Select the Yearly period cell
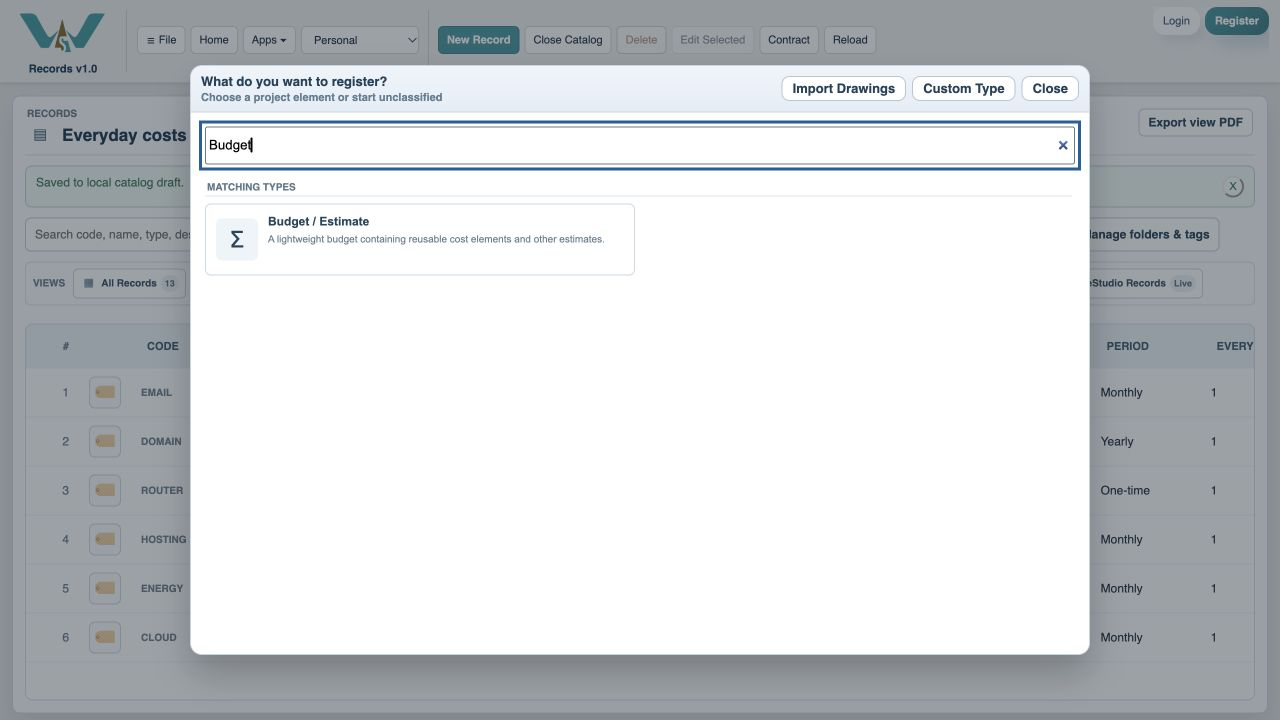 1117,441
